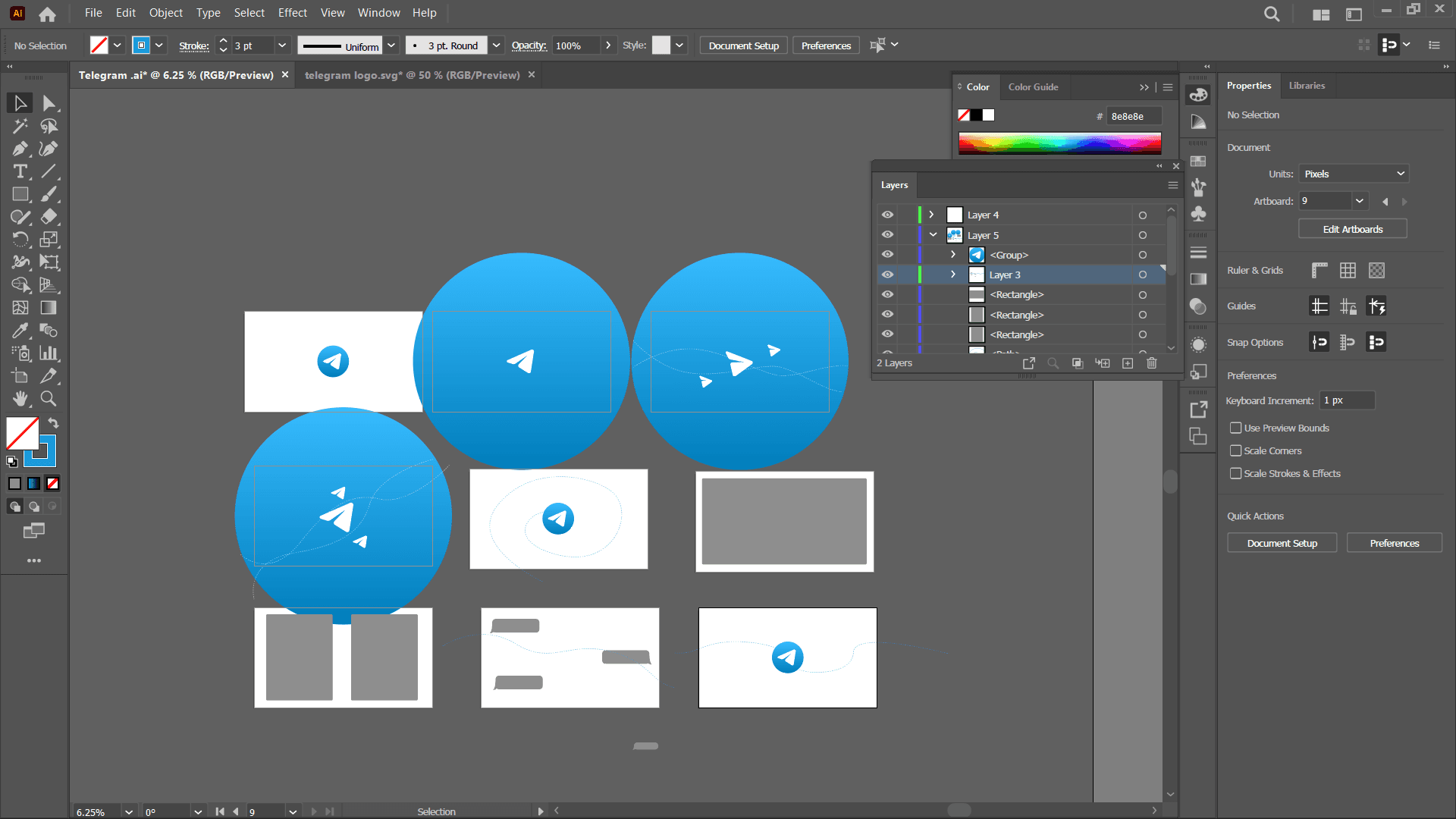The image size is (1456, 819).
Task: Pick the Eyedropper tool
Action: [x=20, y=331]
